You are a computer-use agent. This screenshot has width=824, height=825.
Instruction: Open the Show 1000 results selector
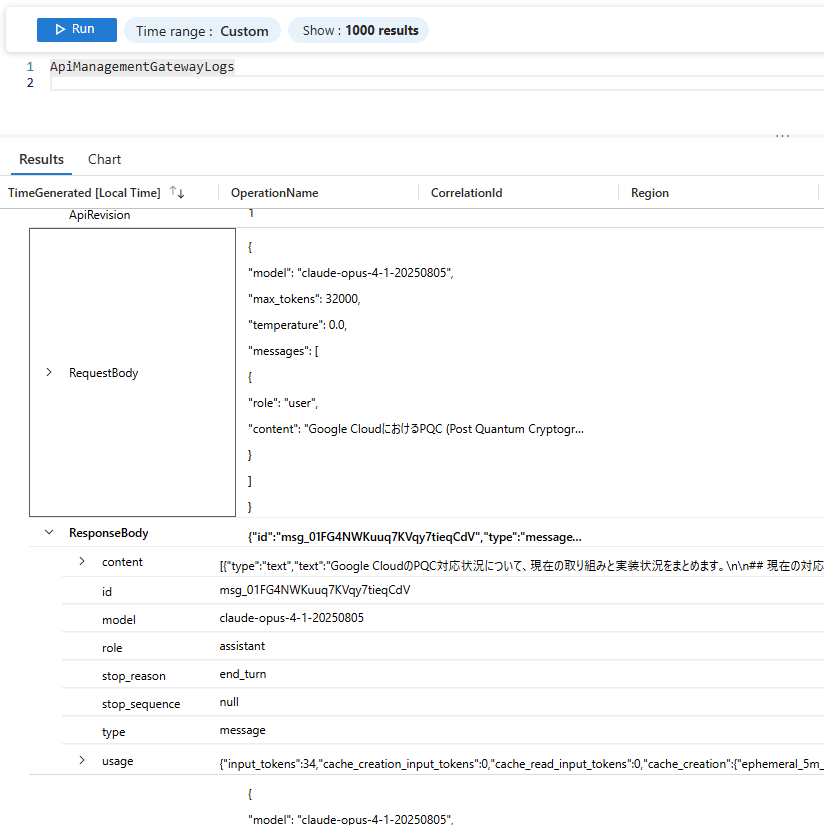pos(359,31)
